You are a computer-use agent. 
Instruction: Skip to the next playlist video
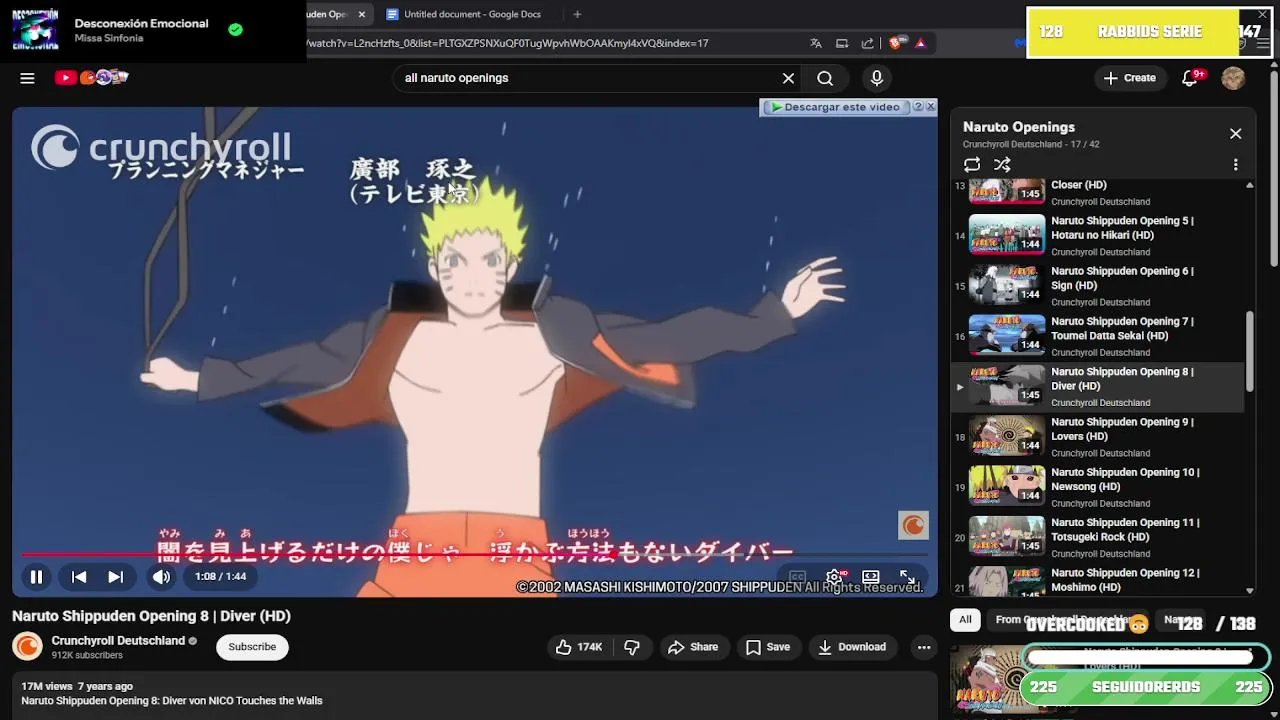[116, 577]
